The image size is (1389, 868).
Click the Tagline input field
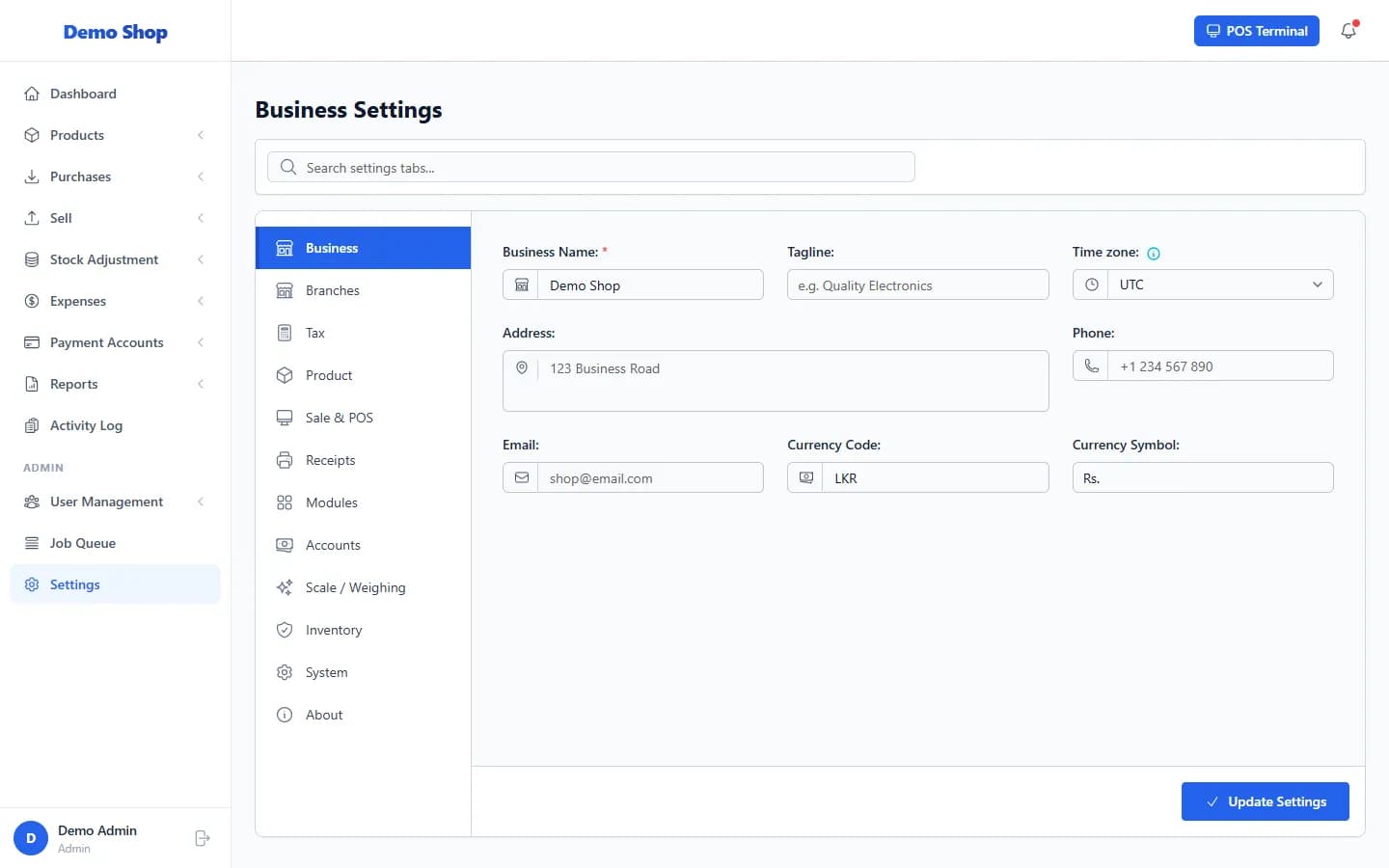pyautogui.click(x=917, y=285)
